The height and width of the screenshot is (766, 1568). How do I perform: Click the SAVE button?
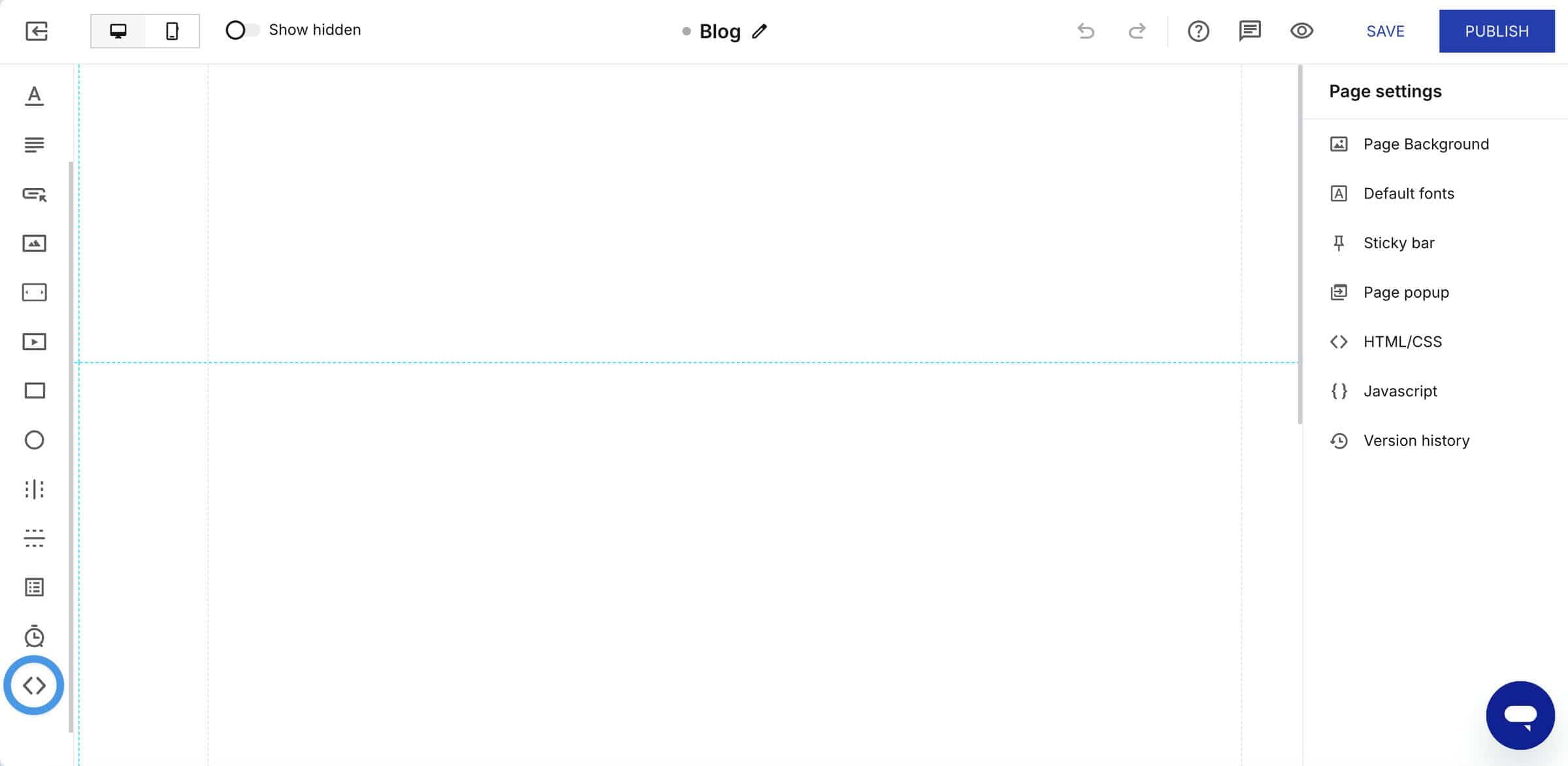1385,31
